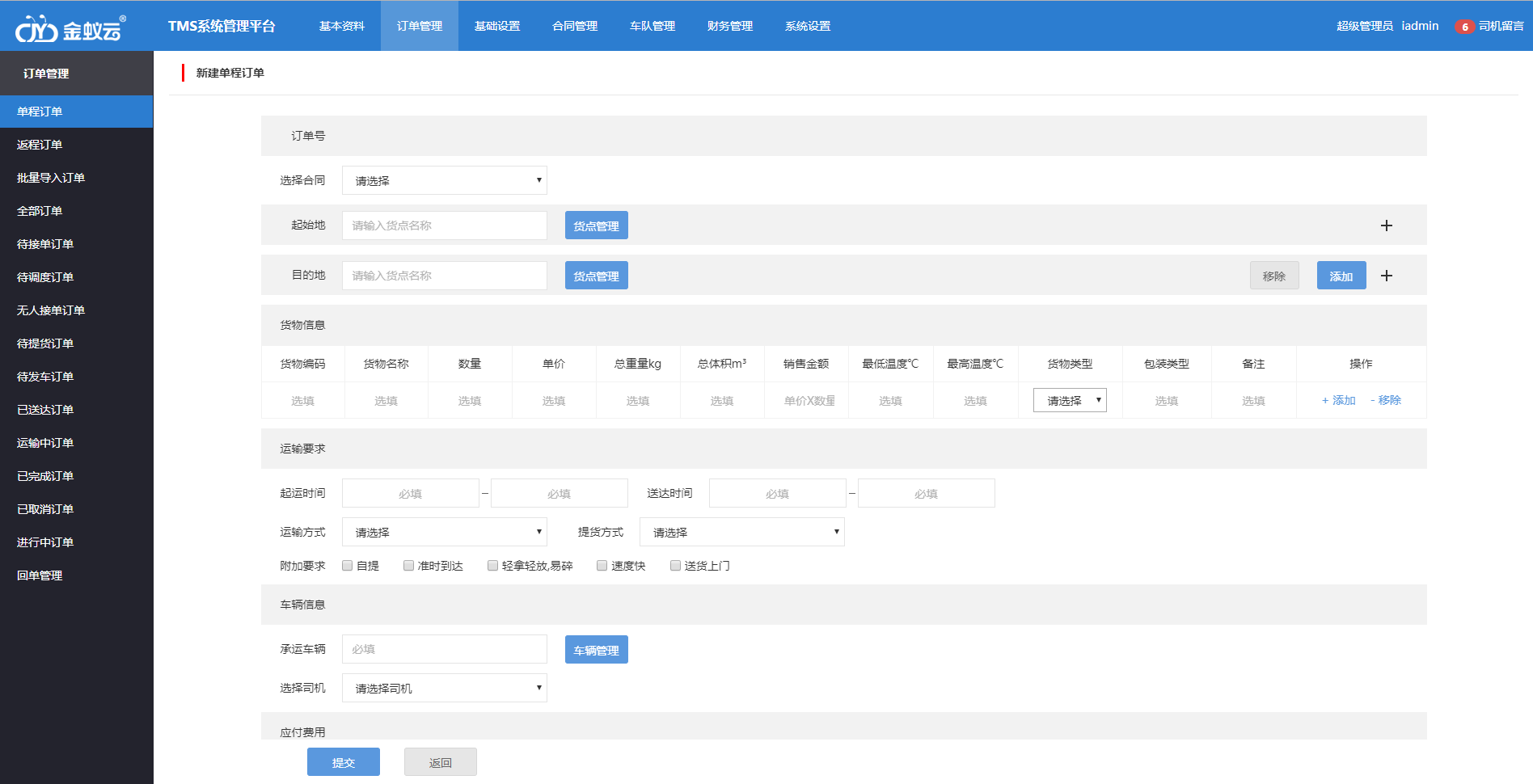Viewport: 1533px width, 784px height.
Task: Submit the order with 提交 button
Action: click(x=344, y=762)
